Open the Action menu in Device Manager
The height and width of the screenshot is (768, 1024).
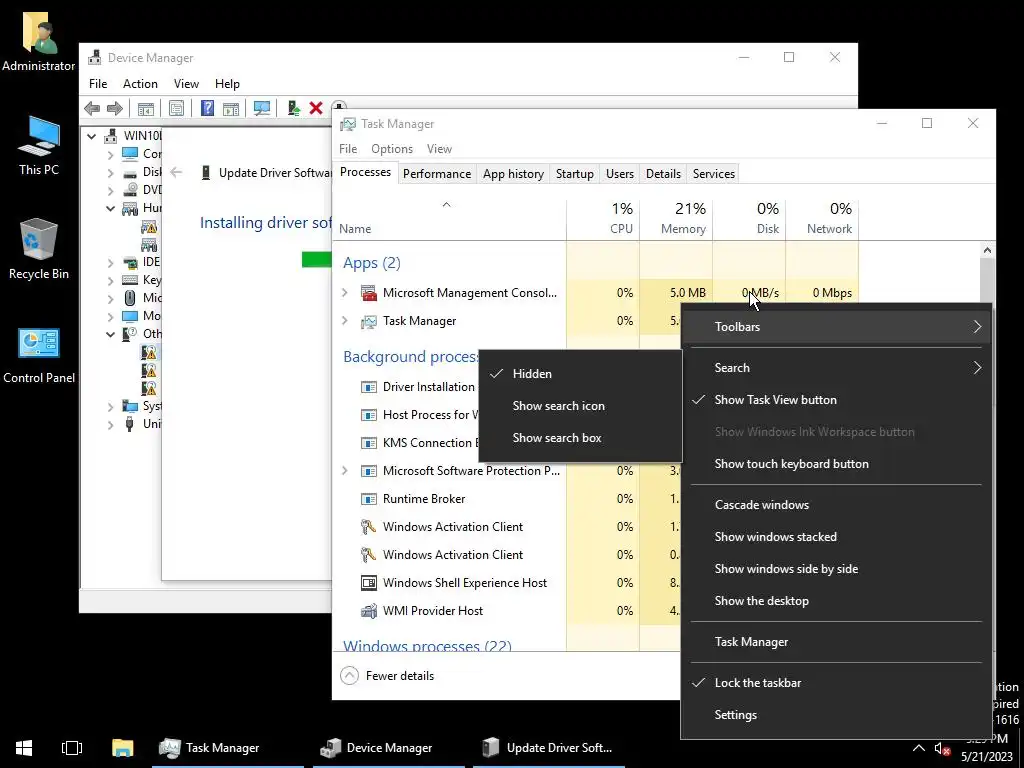coord(140,84)
